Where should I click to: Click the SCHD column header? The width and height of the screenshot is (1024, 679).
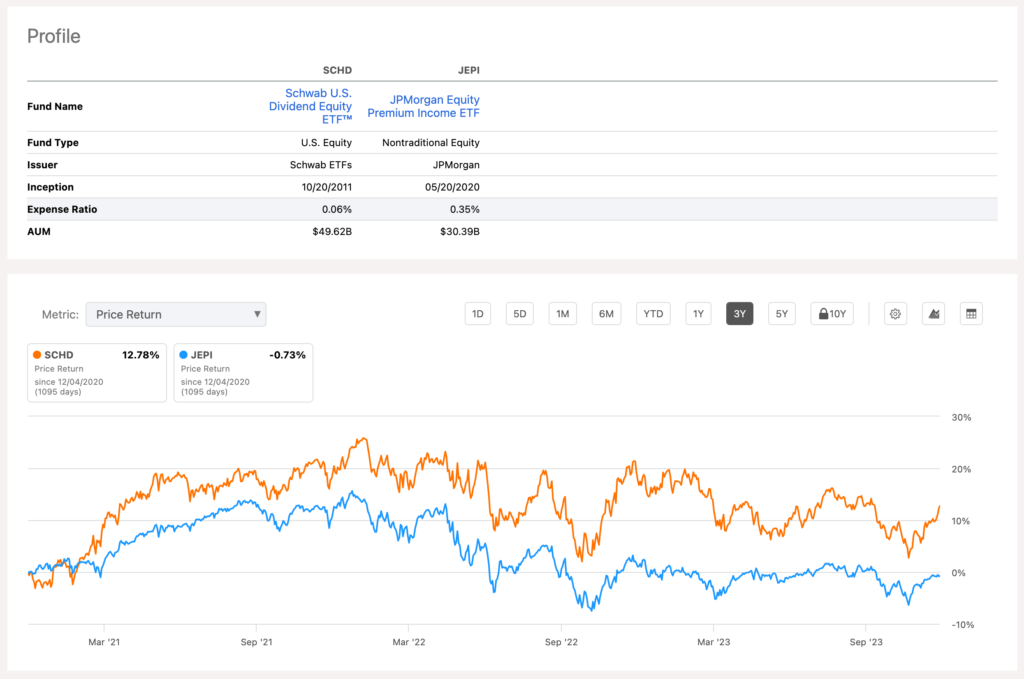tap(337, 71)
